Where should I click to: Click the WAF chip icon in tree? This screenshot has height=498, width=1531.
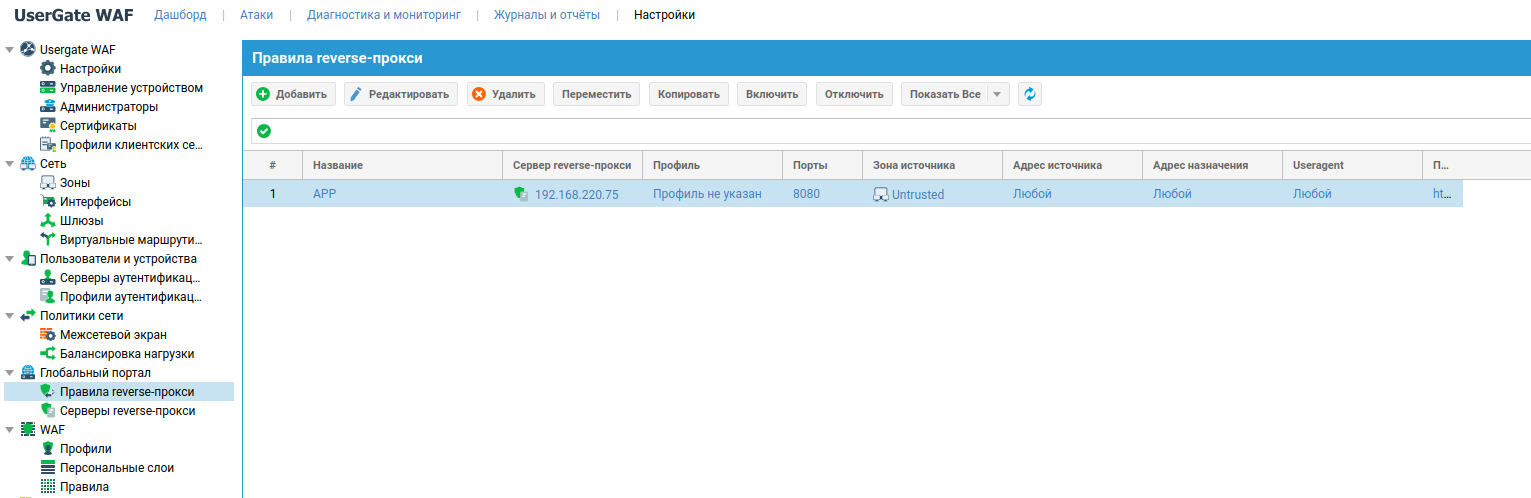click(28, 430)
